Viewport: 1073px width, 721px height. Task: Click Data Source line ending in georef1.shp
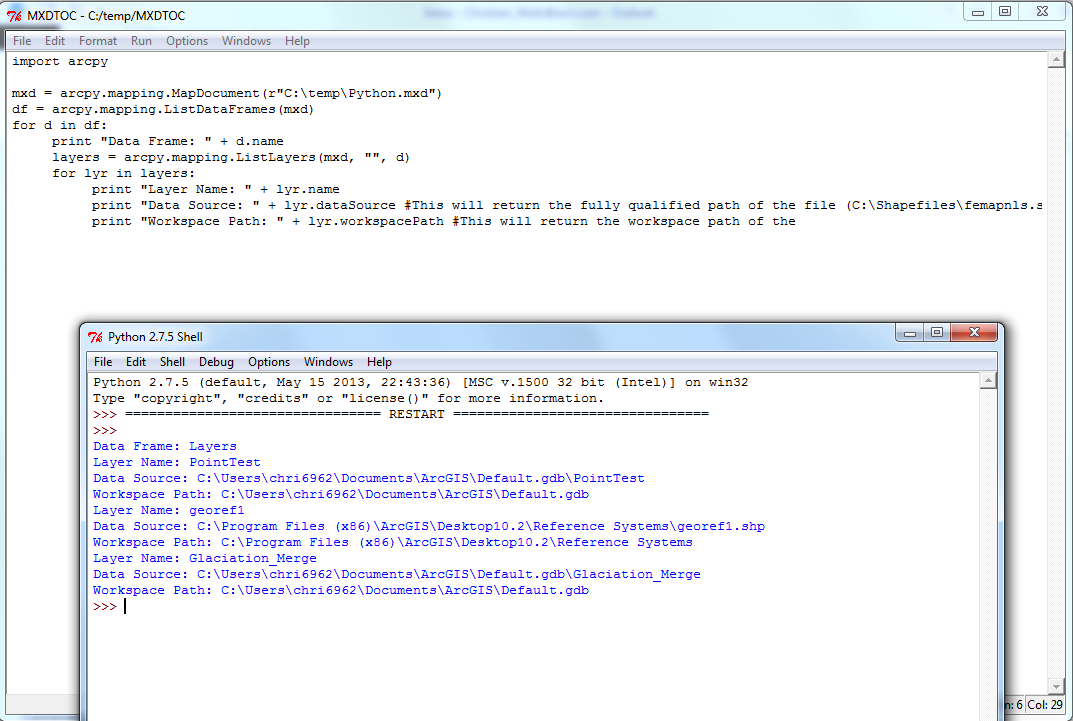(429, 526)
